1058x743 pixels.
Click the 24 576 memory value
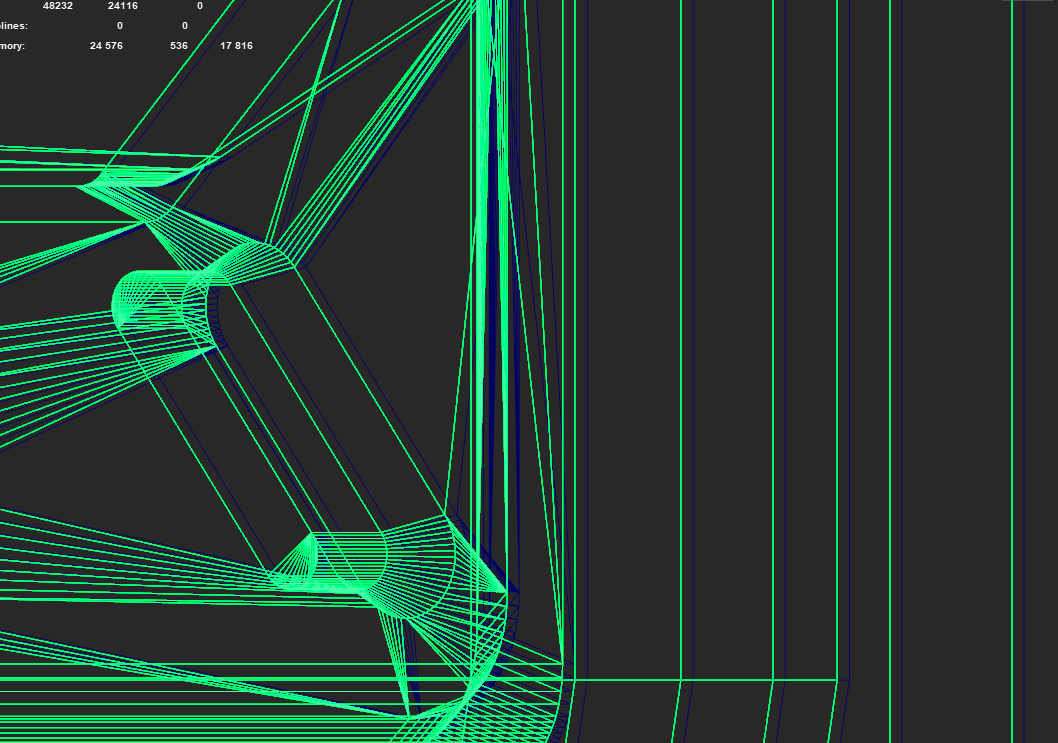(x=106, y=45)
